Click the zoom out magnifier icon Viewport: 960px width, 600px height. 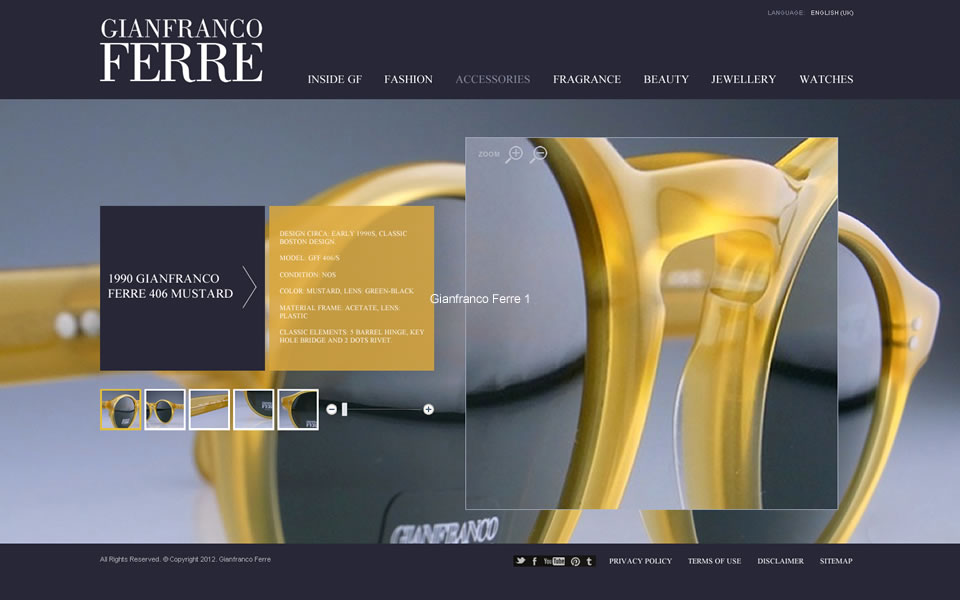pos(538,154)
